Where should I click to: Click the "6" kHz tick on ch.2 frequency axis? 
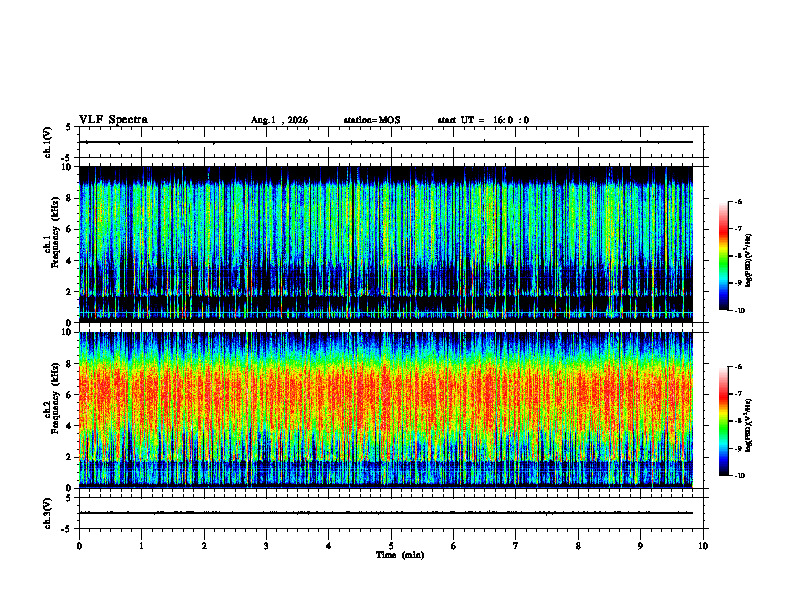pos(70,395)
